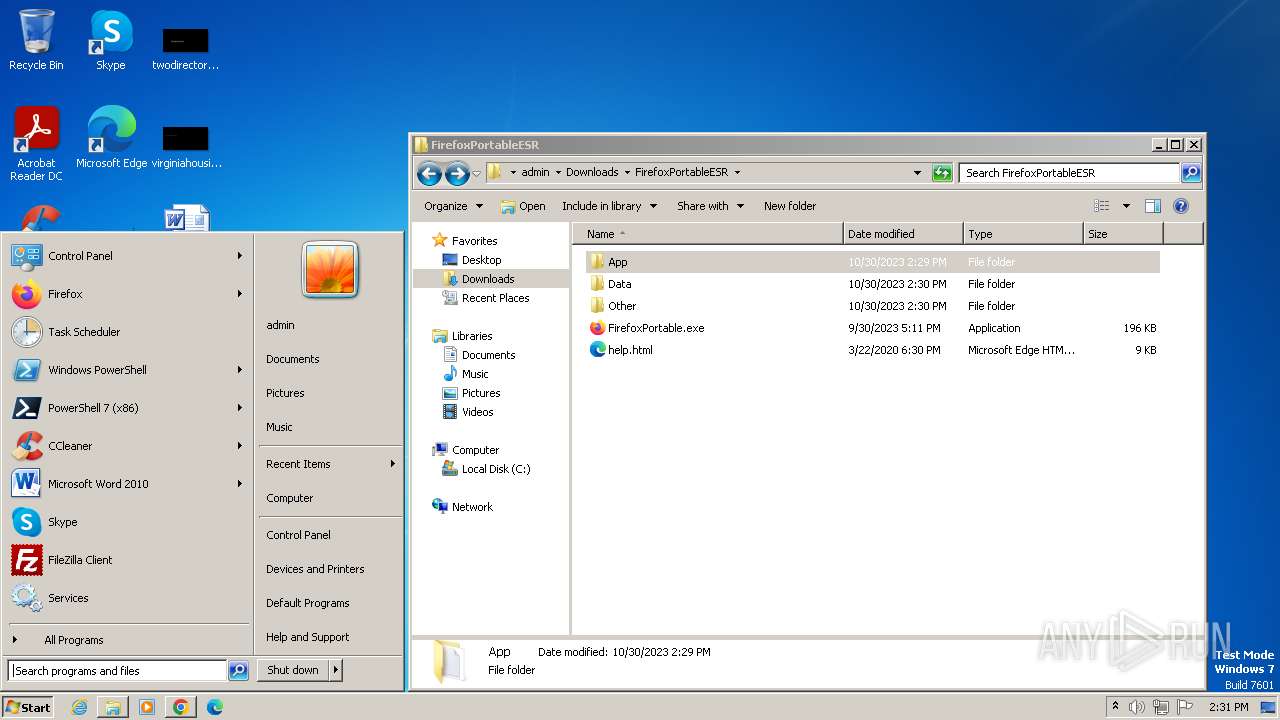The height and width of the screenshot is (720, 1280).
Task: Click the Open button in Explorer toolbar
Action: (523, 206)
